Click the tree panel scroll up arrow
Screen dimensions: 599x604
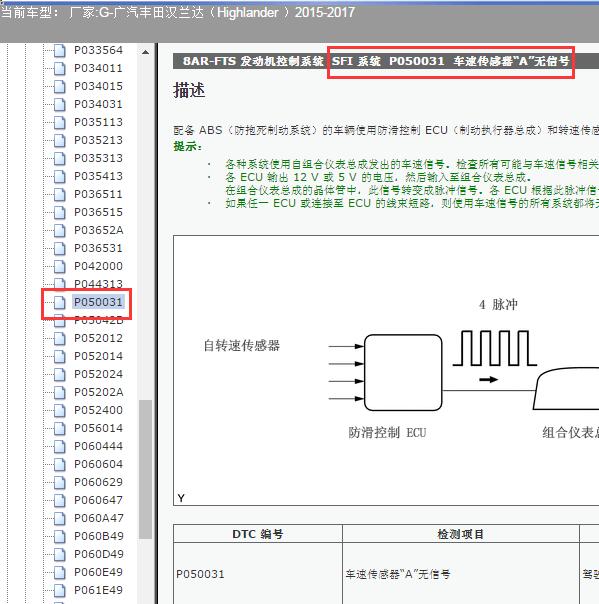[x=145, y=52]
